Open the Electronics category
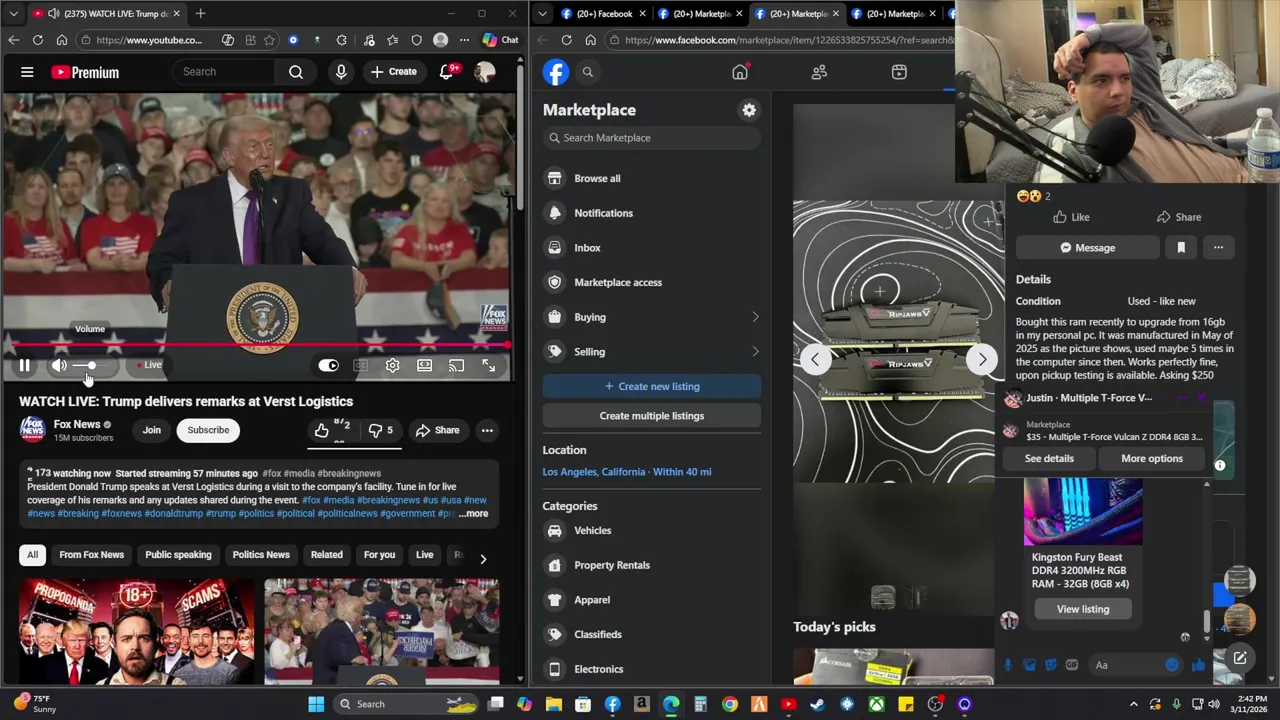1280x720 pixels. coord(651,669)
